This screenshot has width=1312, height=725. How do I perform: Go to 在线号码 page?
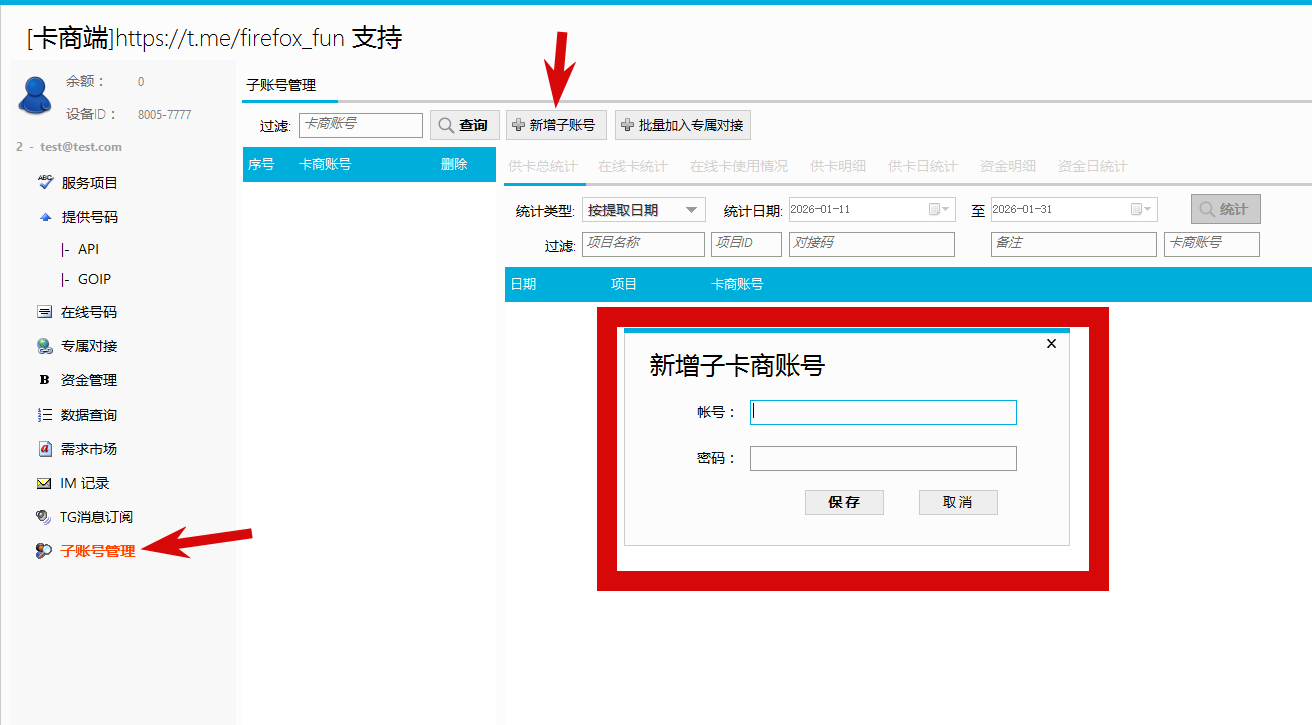[x=89, y=312]
